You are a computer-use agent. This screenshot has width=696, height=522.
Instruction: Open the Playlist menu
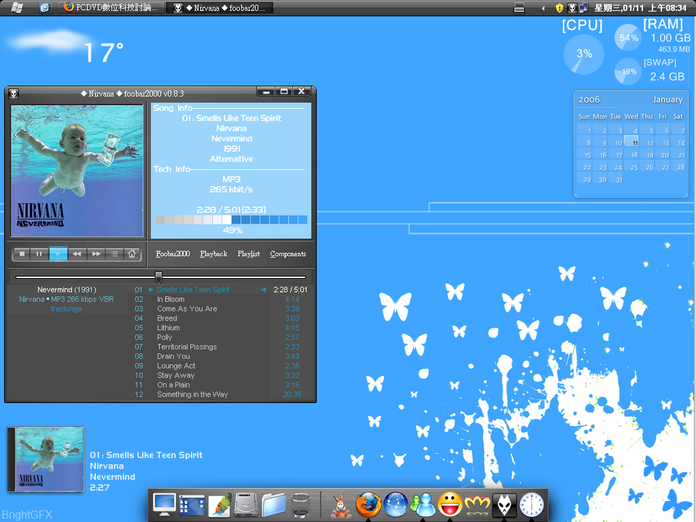[x=249, y=254]
